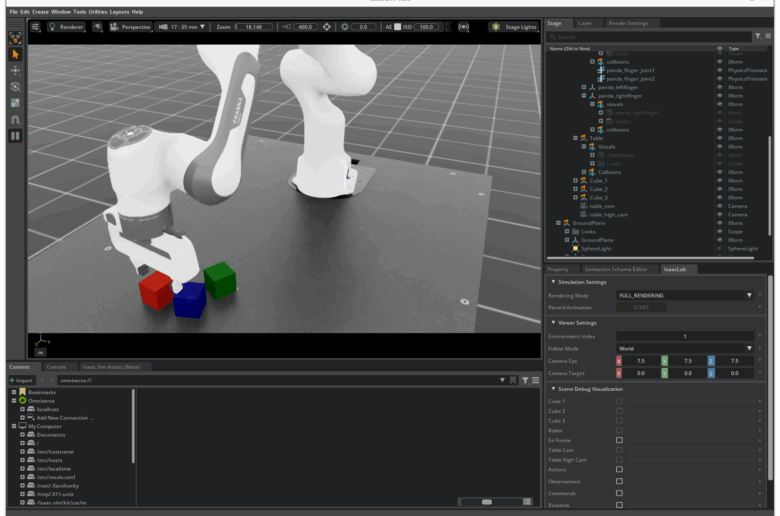Image resolution: width=780 pixels, height=516 pixels.
Task: Click the Stage Lights sun icon
Action: 496,27
